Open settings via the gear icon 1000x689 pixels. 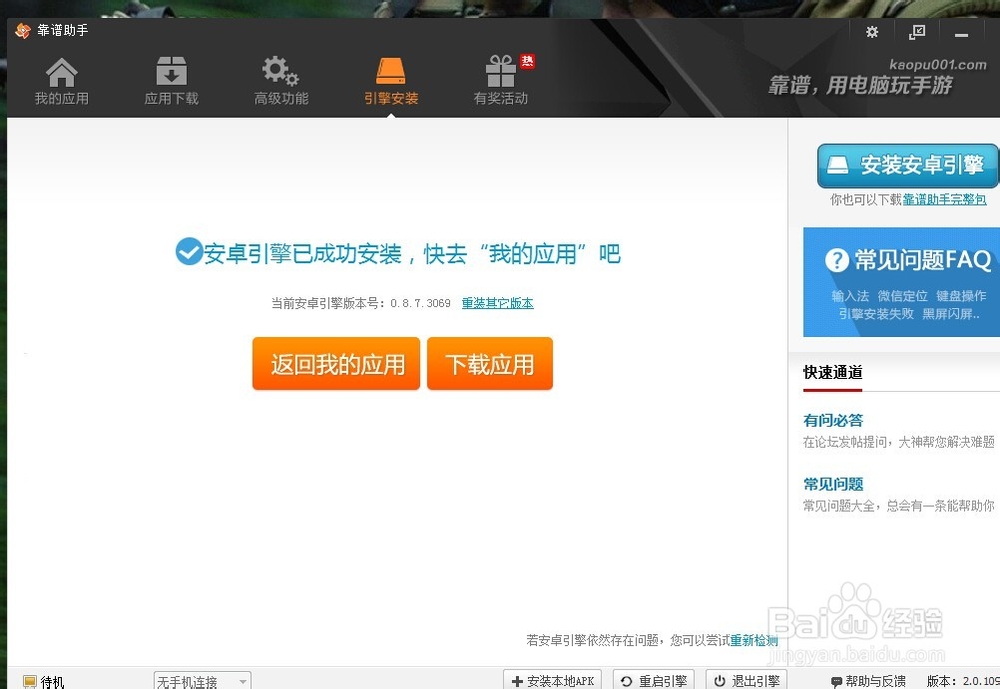(x=872, y=32)
